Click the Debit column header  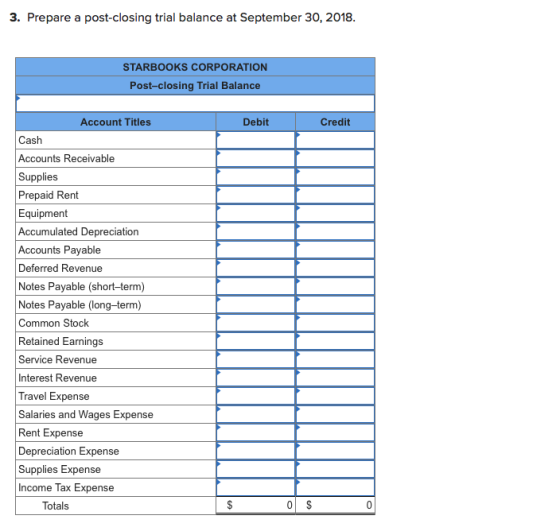[256, 122]
